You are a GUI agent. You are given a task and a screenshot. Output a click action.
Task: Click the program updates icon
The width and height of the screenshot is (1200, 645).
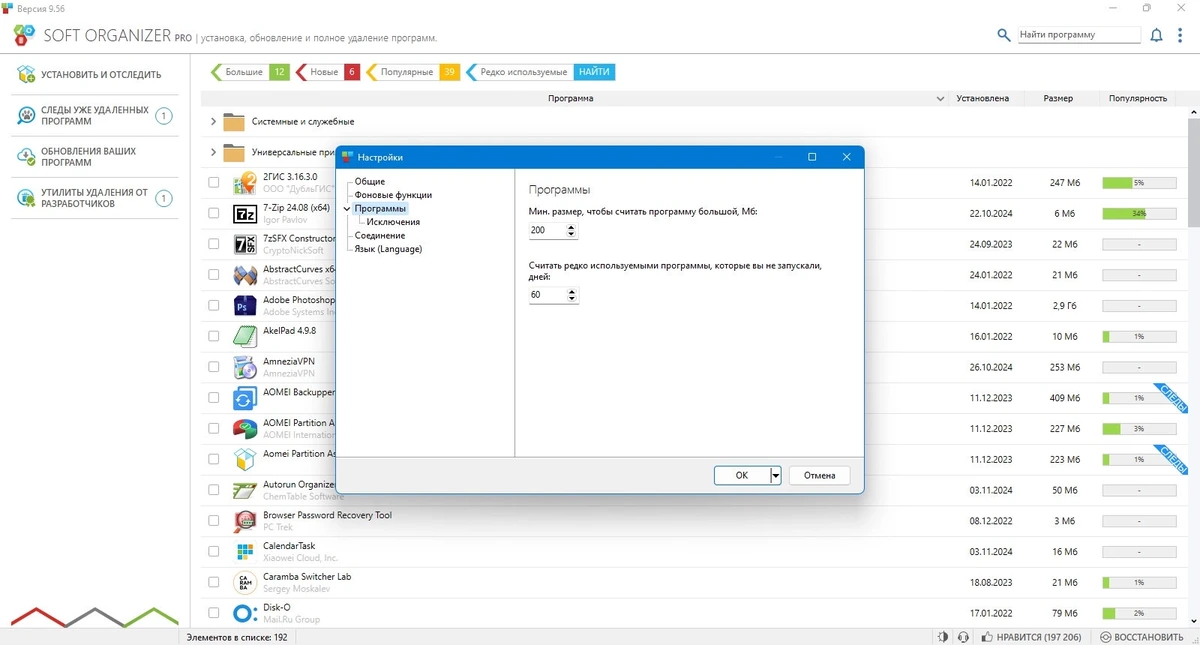pos(26,157)
